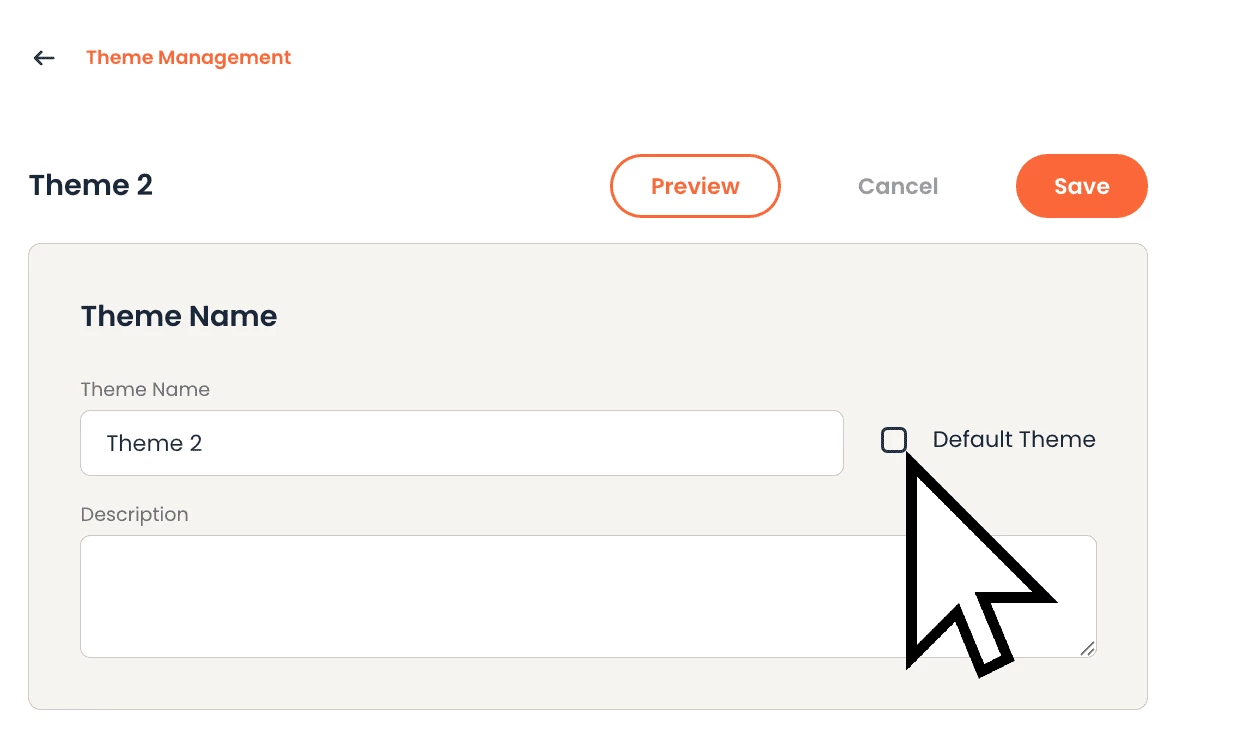Open the Theme Management breadcrumb link
The height and width of the screenshot is (744, 1242).
pos(188,58)
